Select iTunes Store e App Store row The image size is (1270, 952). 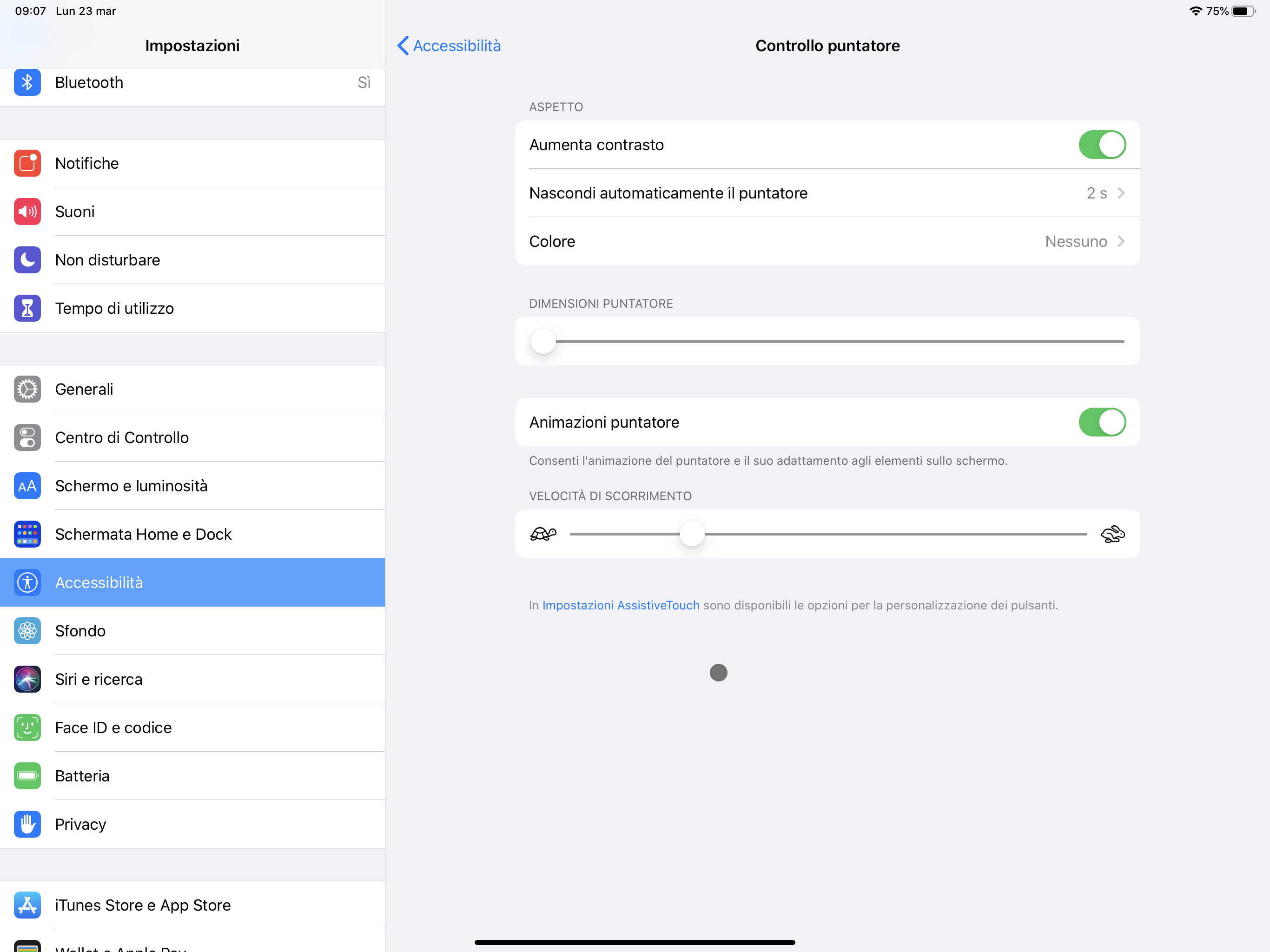(192, 905)
